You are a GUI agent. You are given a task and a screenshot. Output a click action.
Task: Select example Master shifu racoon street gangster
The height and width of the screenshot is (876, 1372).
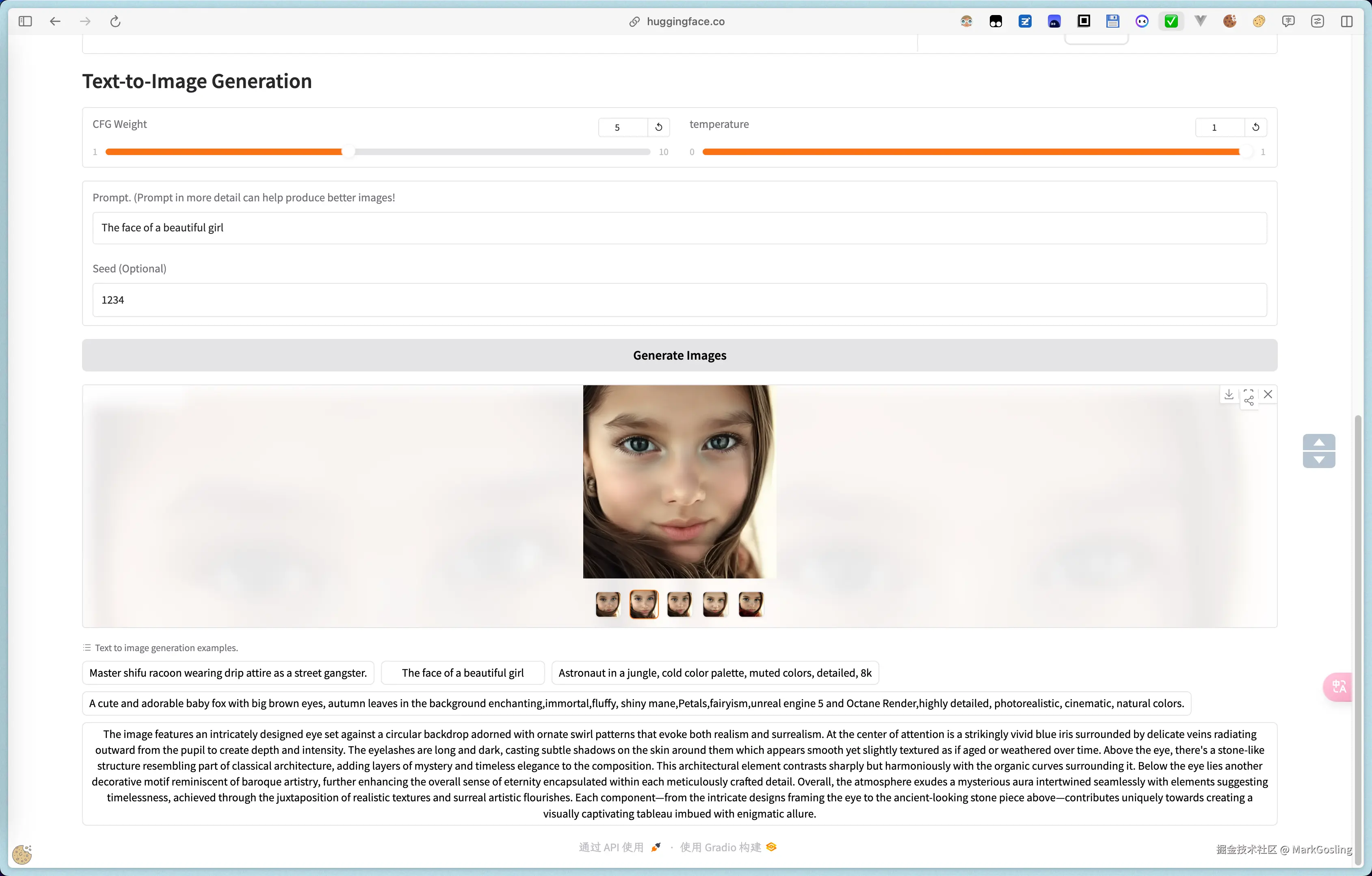click(228, 673)
